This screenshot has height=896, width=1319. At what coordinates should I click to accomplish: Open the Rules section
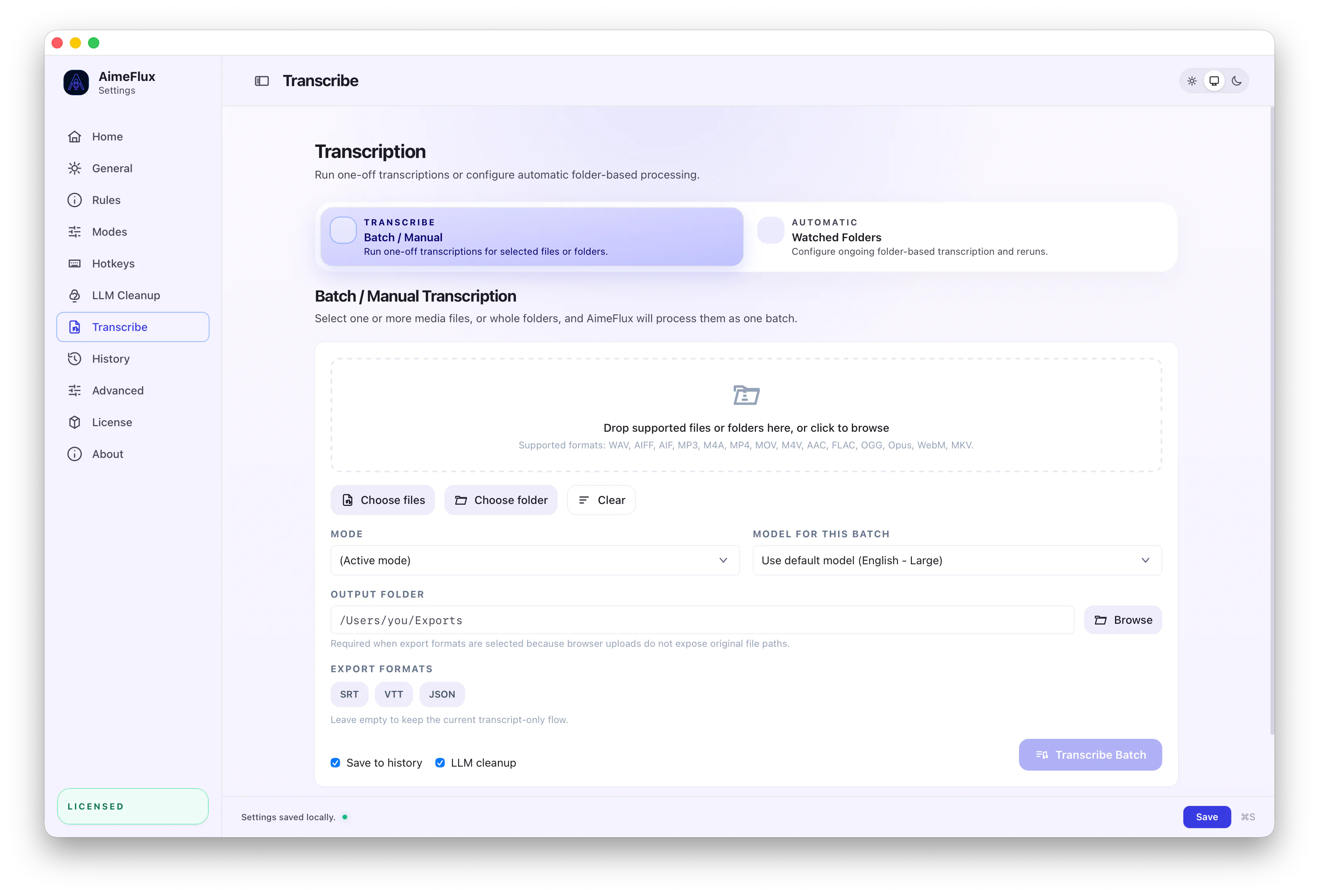pyautogui.click(x=133, y=200)
